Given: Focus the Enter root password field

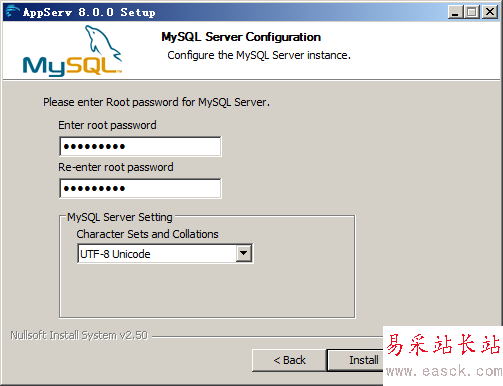Looking at the screenshot, I should coord(140,146).
